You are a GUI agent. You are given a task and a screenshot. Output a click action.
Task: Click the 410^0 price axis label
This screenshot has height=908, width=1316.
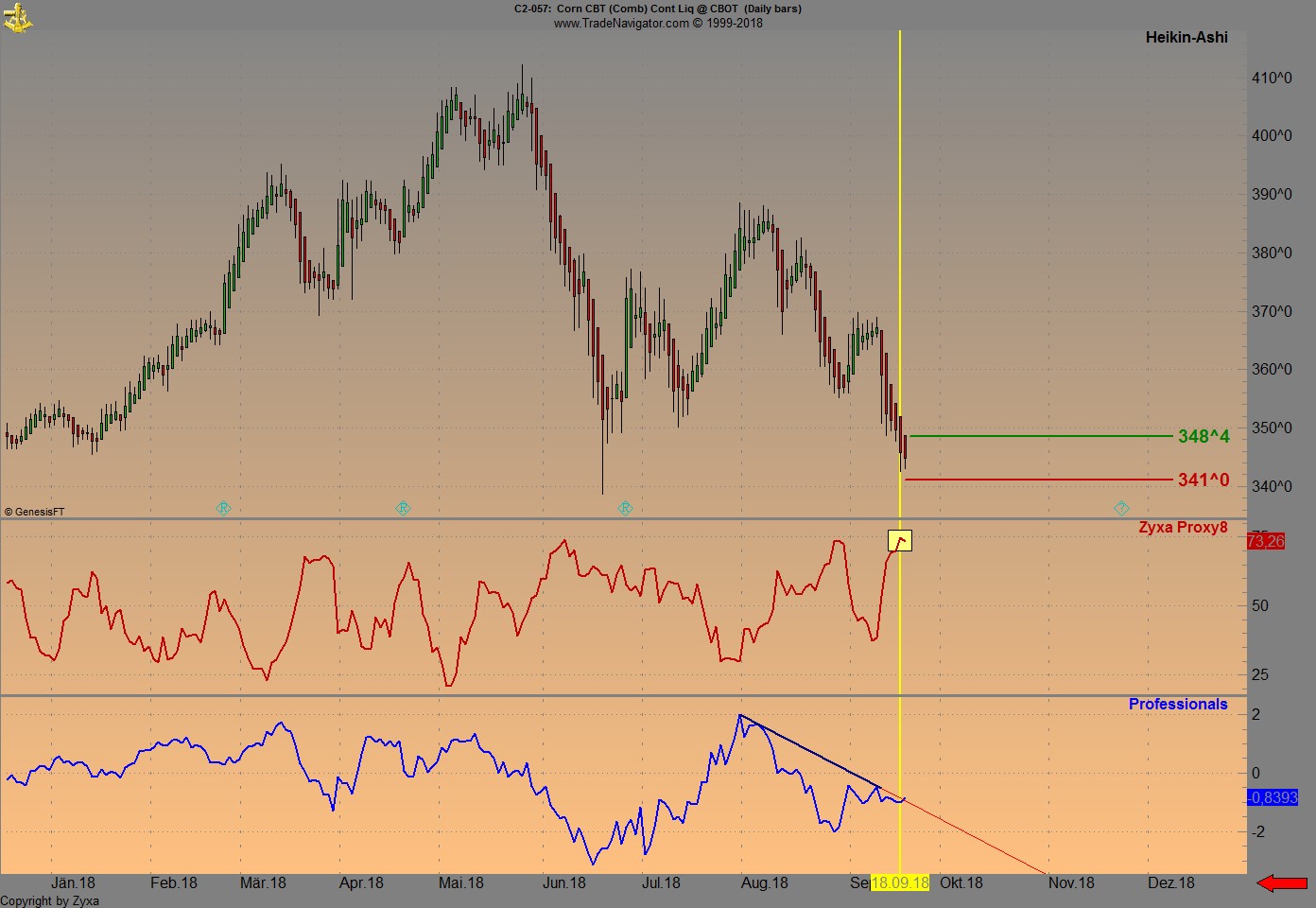tap(1272, 78)
